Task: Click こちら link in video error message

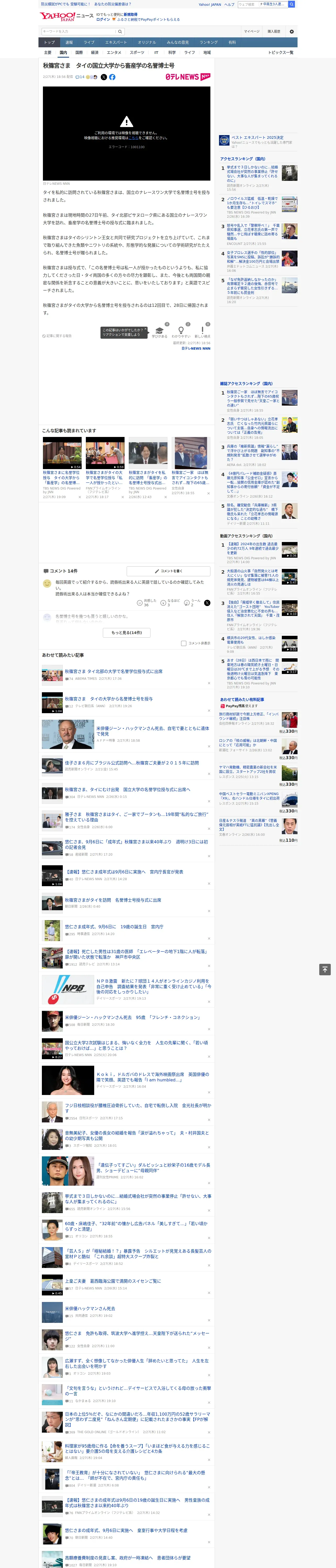Action: tap(133, 138)
